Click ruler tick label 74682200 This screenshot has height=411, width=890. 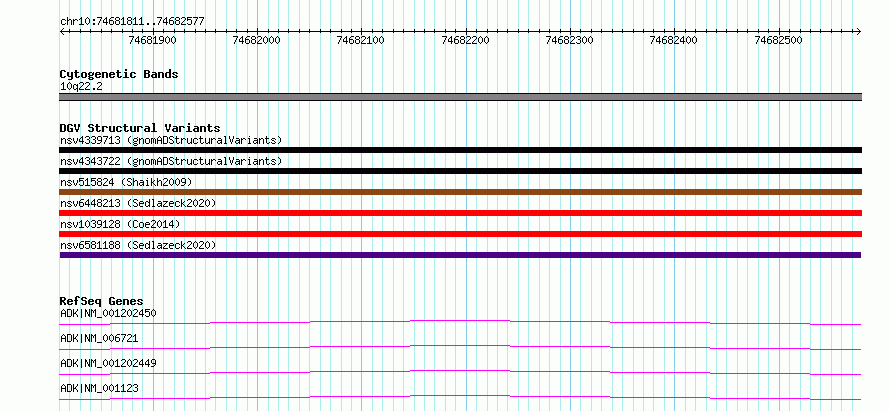tap(465, 40)
